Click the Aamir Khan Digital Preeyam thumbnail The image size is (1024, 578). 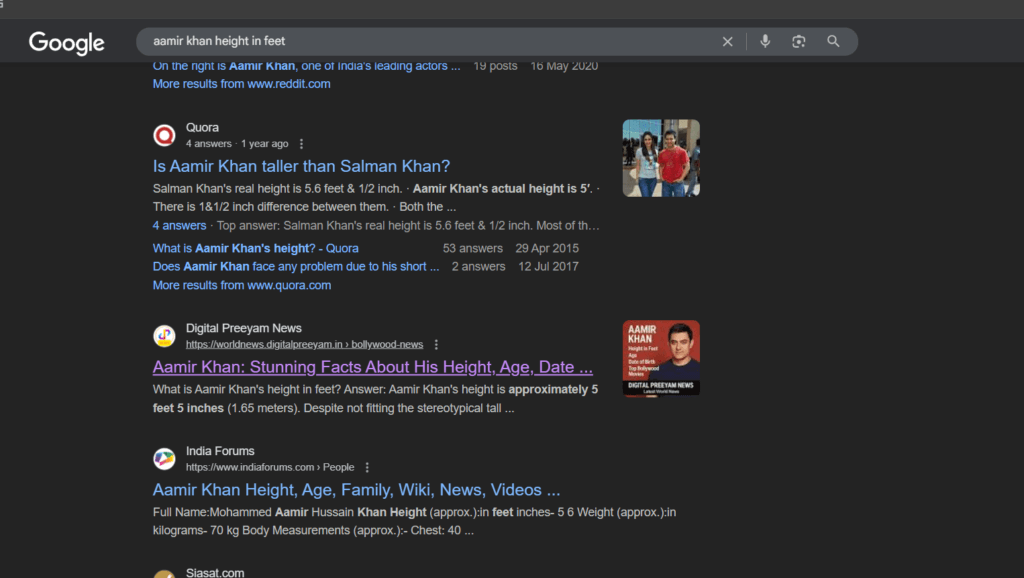[x=661, y=358]
